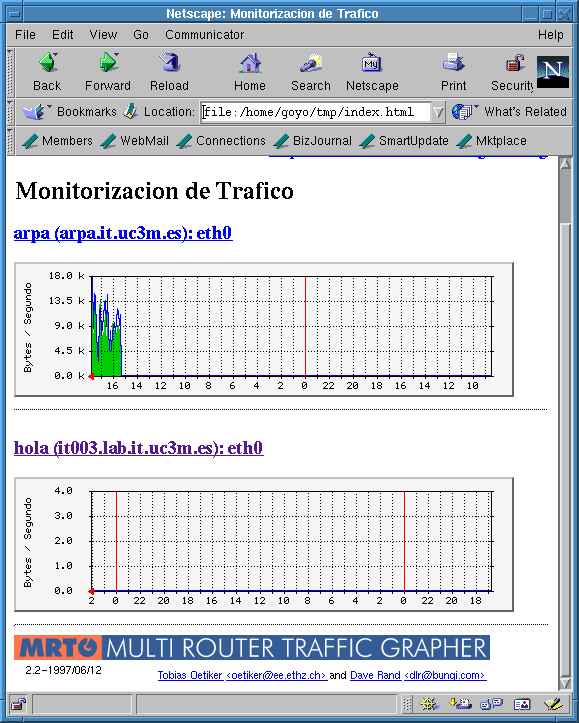This screenshot has height=723, width=579.
Task: Focus the Location URL field
Action: tap(316, 112)
